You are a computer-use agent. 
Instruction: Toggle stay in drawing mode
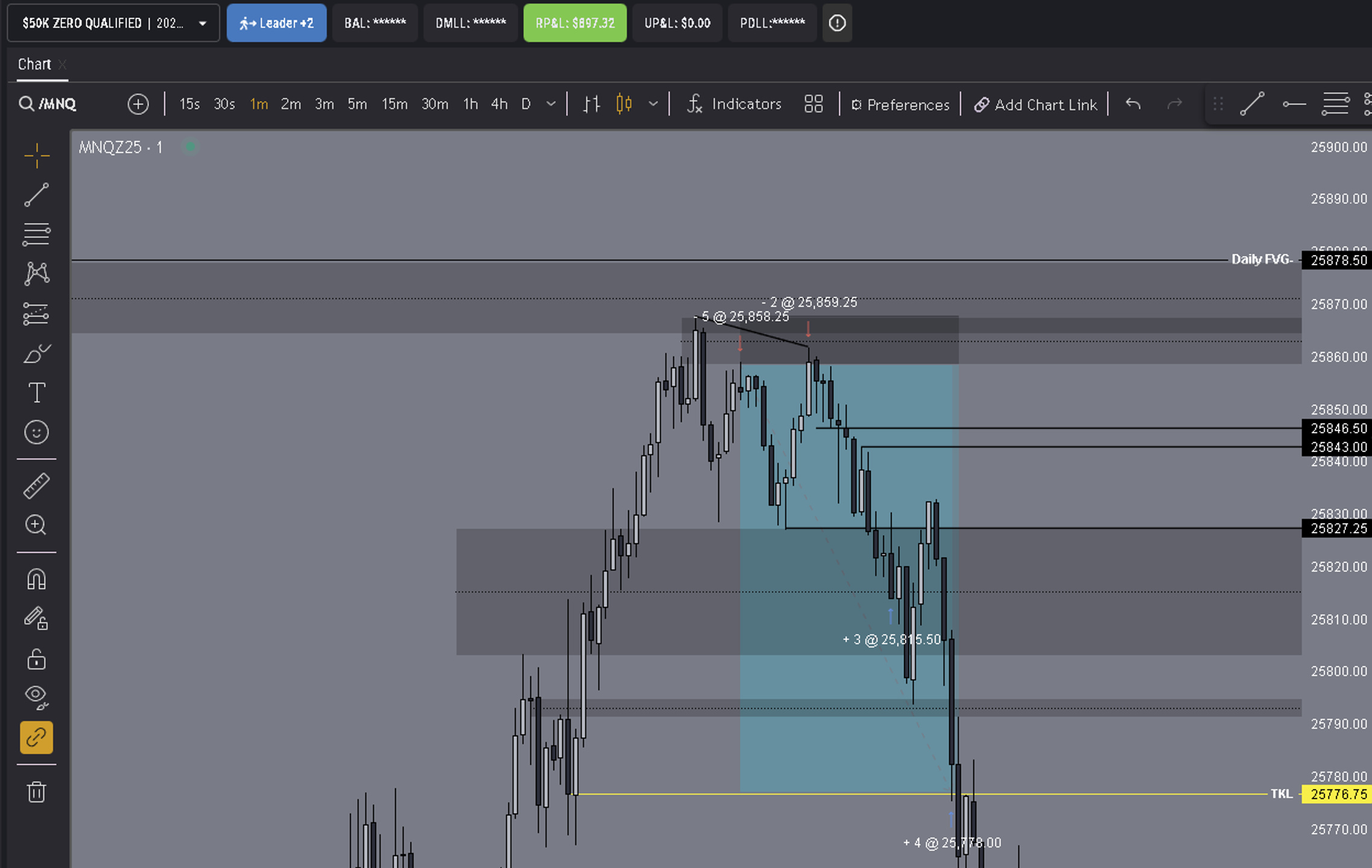37,618
